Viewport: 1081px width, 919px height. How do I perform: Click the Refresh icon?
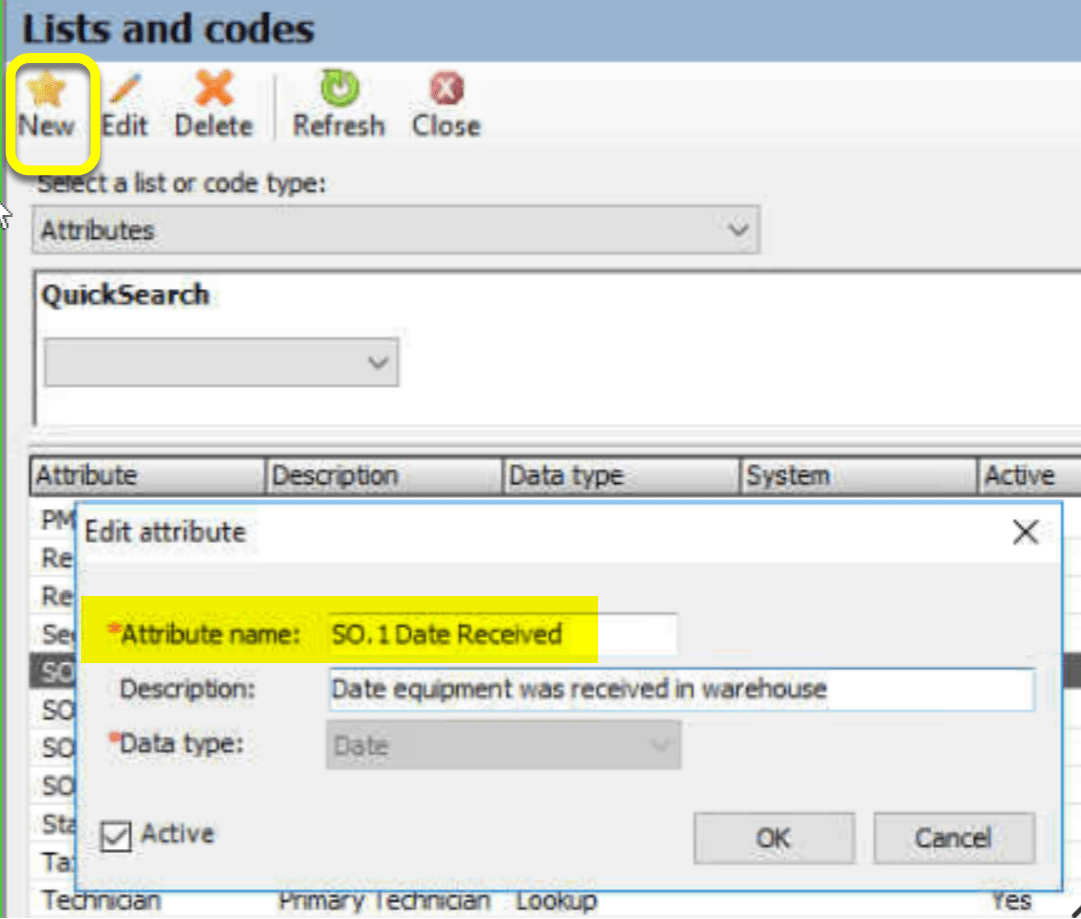tap(337, 90)
